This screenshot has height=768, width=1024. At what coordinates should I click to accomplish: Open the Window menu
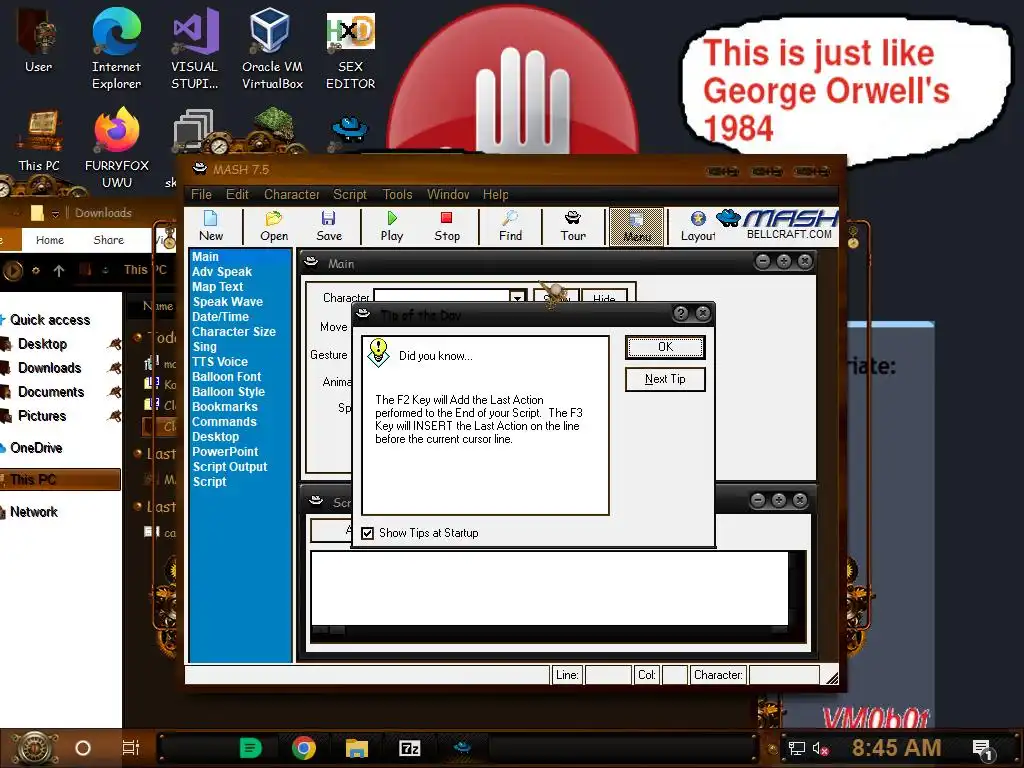(448, 195)
